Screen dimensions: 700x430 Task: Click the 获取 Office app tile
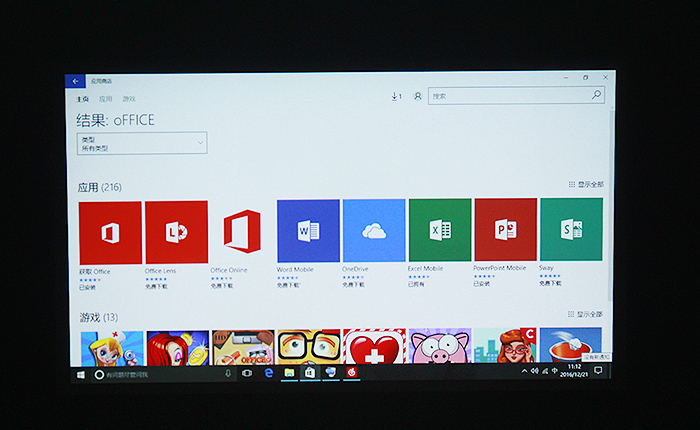(x=110, y=233)
